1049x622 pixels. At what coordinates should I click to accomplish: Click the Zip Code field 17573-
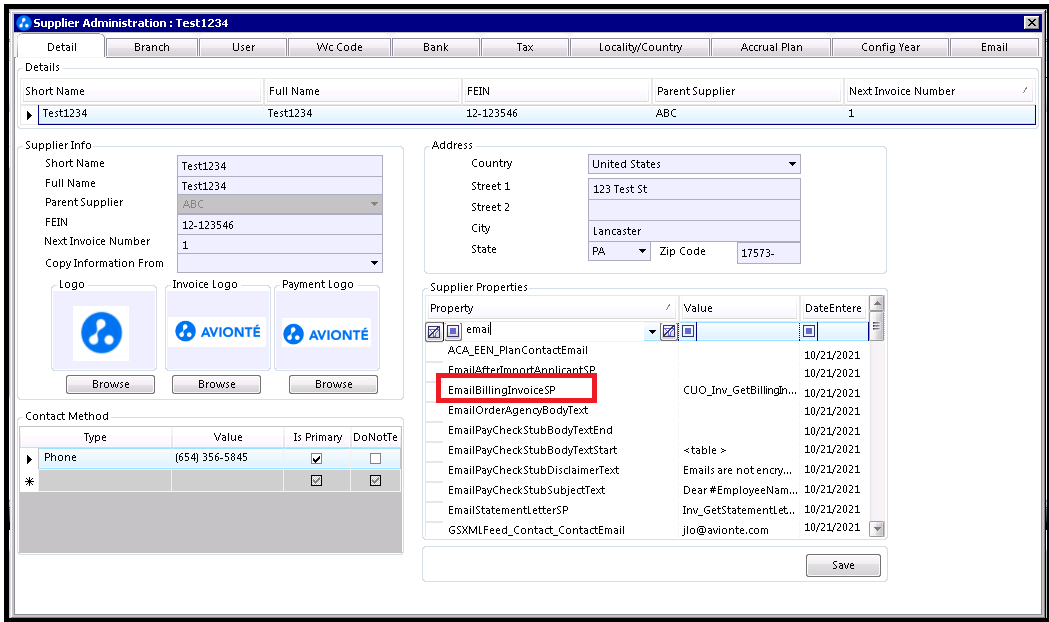point(769,253)
